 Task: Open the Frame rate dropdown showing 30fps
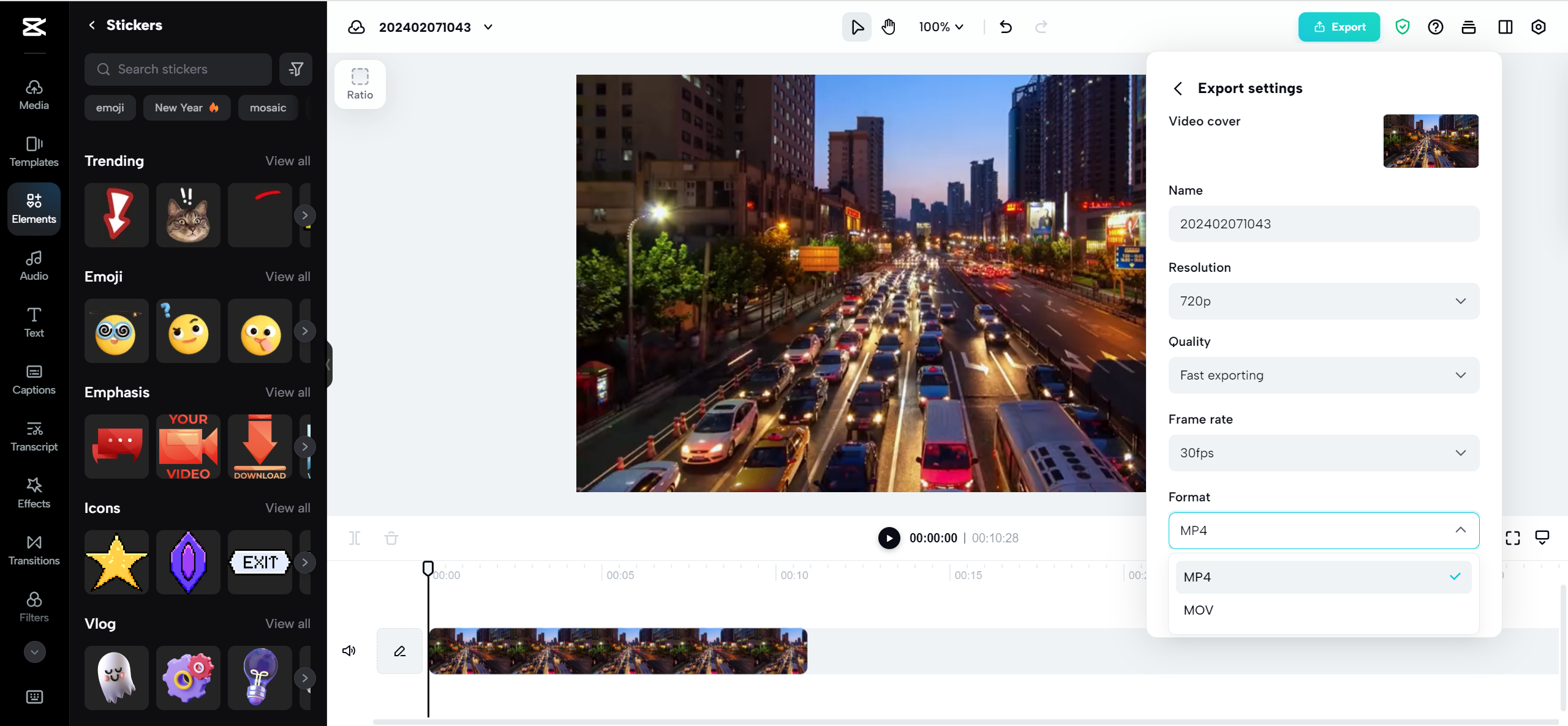[x=1323, y=453]
